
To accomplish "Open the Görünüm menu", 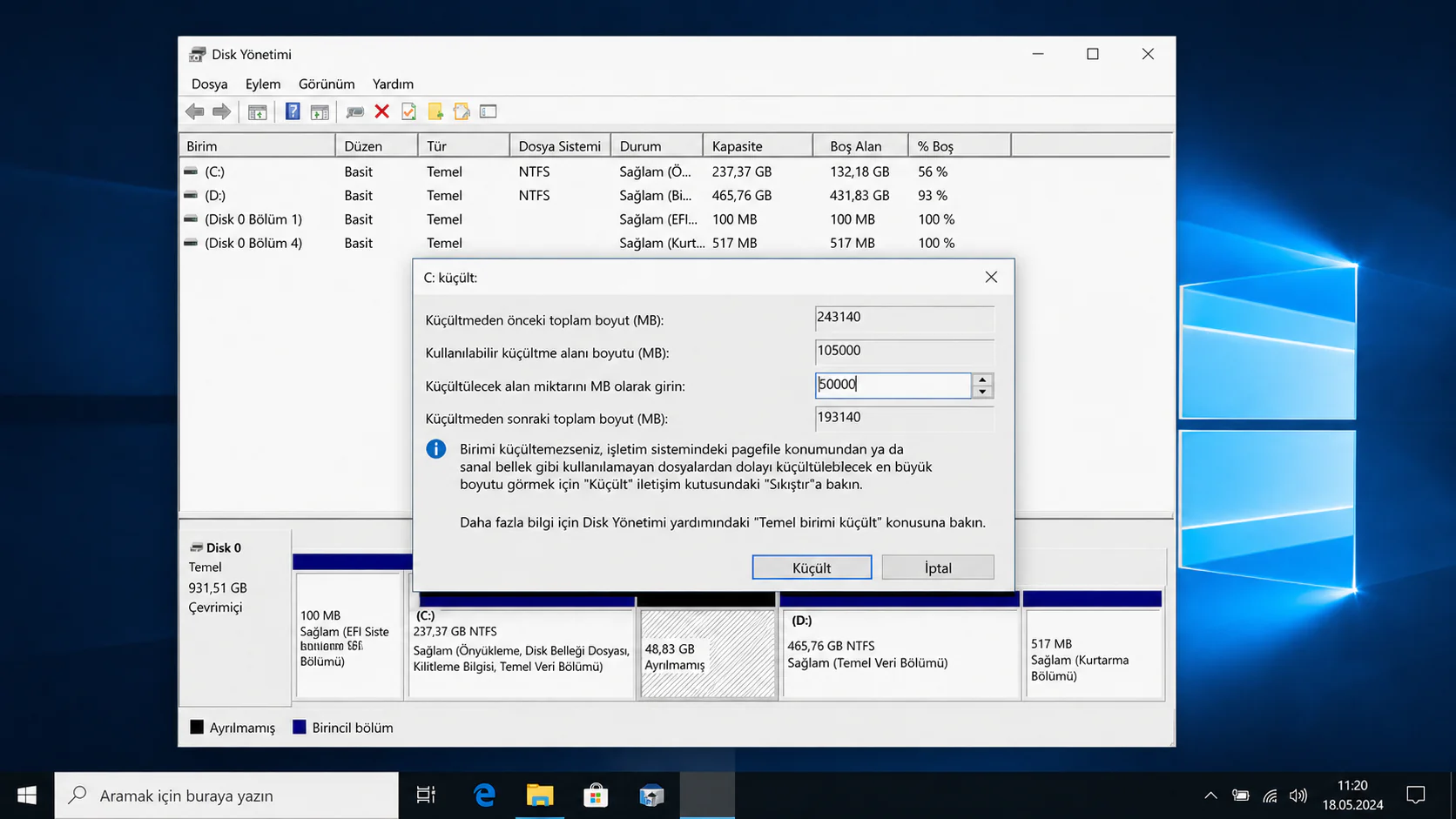I will [327, 84].
